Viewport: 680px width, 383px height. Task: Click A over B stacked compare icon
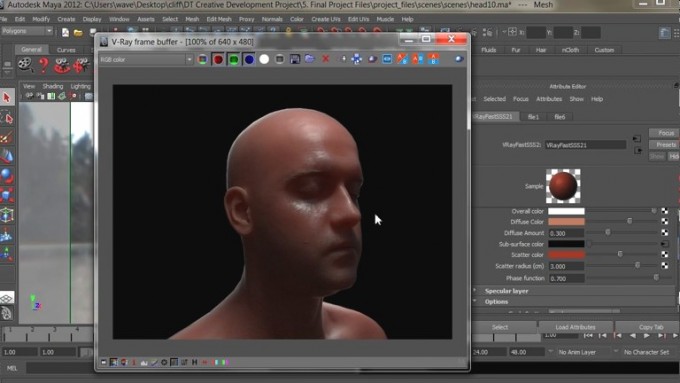433,59
